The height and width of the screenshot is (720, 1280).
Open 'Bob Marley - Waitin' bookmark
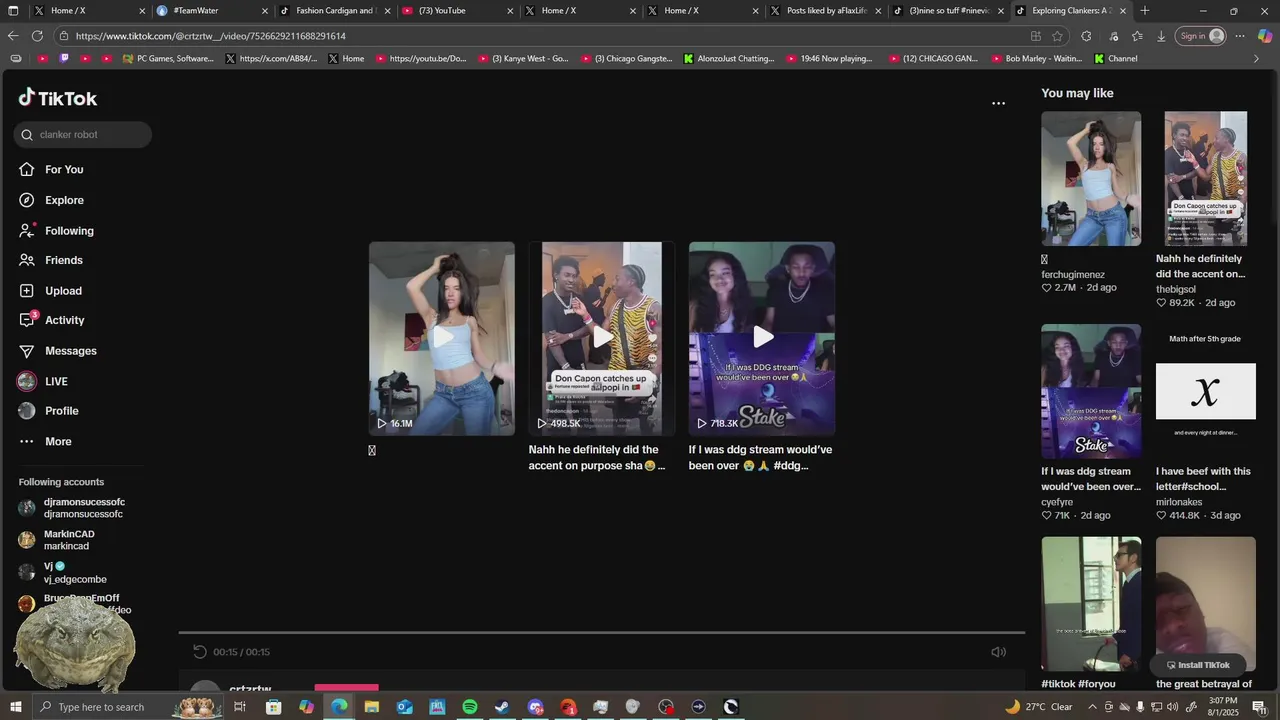point(1035,59)
